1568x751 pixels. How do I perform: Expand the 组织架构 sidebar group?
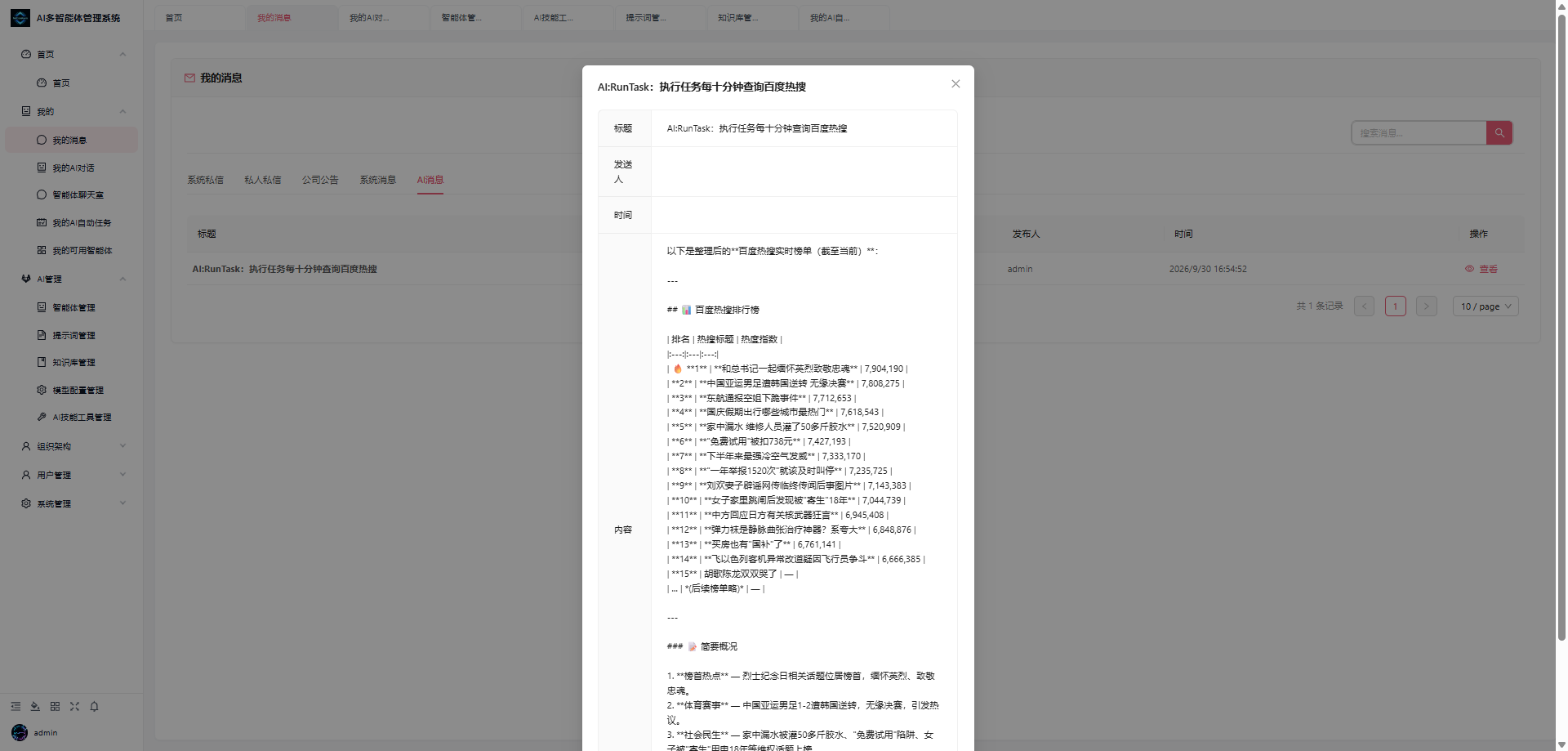(71, 446)
